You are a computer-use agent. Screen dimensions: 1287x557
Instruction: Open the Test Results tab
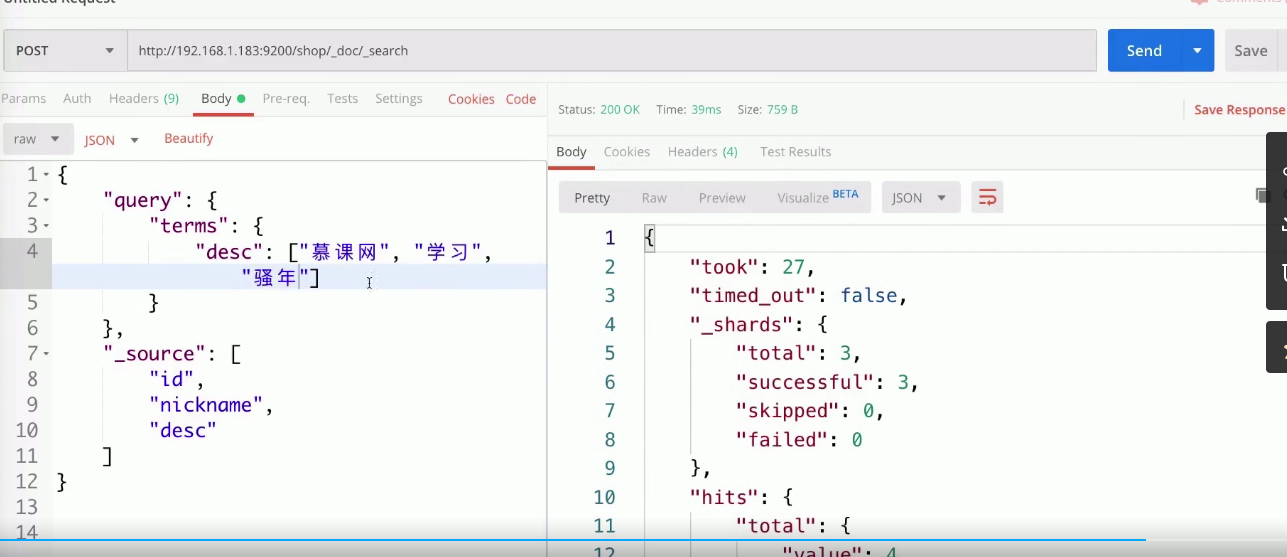(x=796, y=152)
